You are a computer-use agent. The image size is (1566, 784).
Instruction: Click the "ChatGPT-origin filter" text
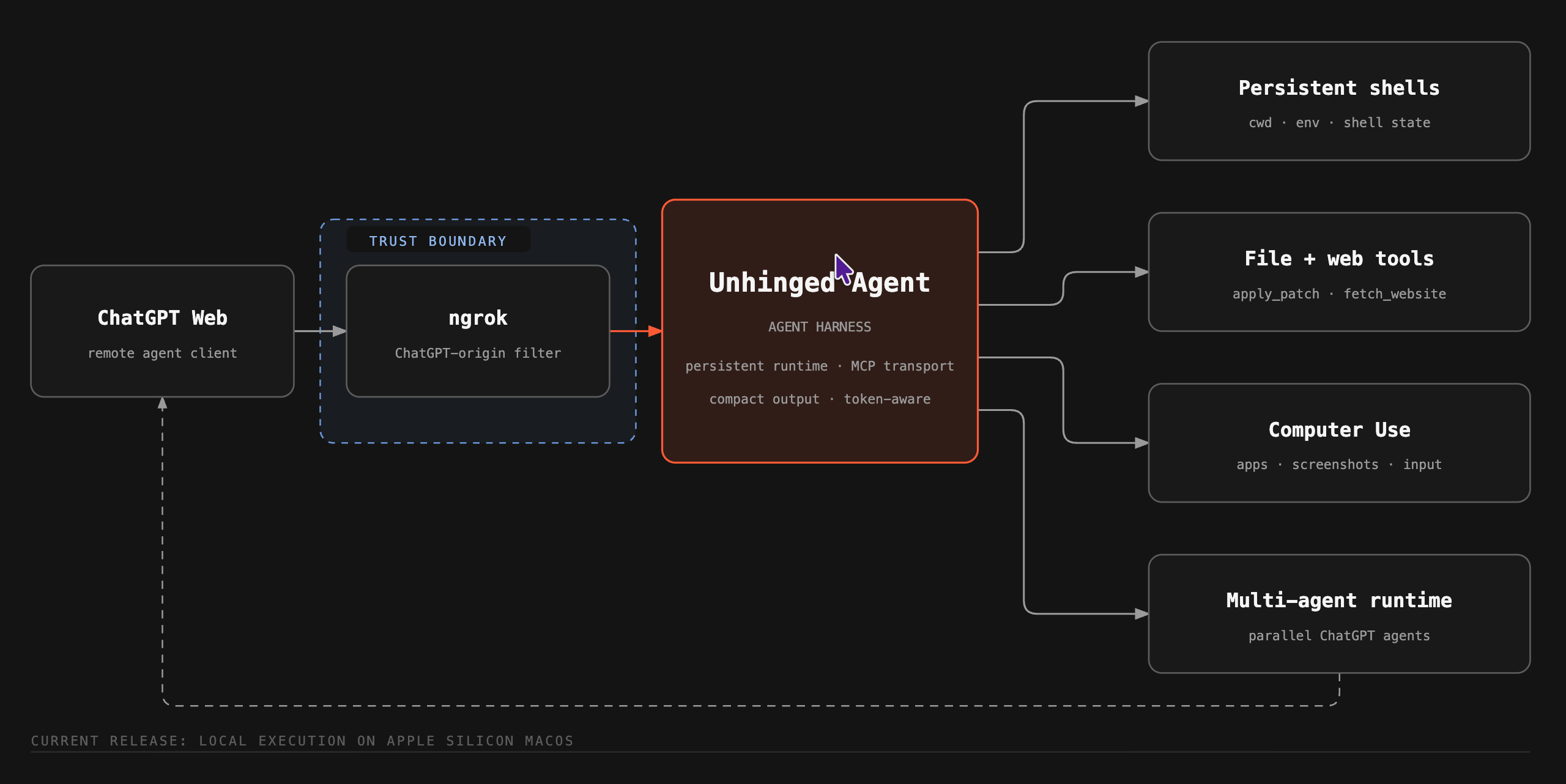point(478,353)
